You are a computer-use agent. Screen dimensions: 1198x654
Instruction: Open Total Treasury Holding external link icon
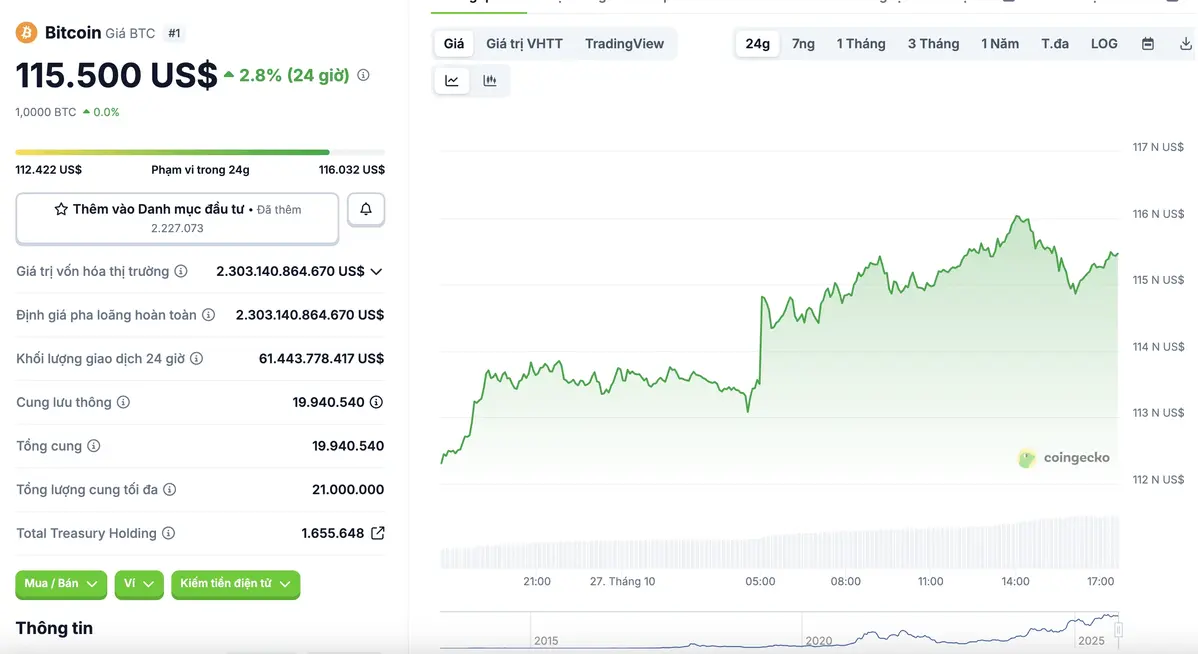coord(377,533)
